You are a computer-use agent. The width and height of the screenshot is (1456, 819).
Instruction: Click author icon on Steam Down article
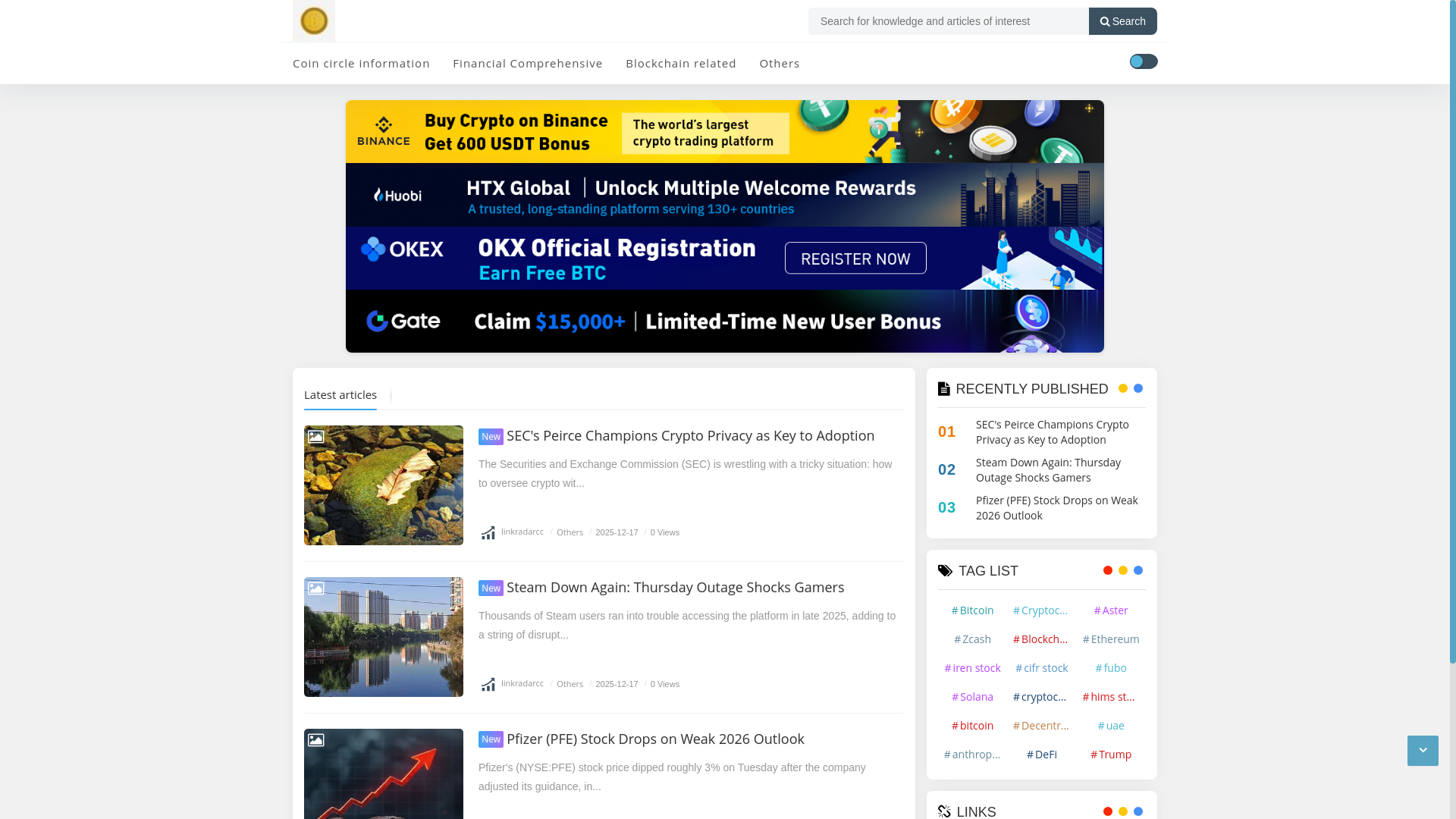click(x=488, y=684)
